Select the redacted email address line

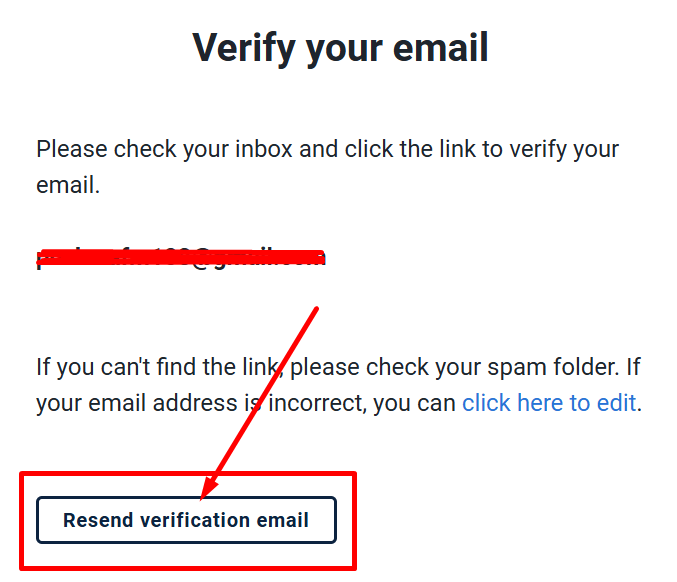pos(181,258)
